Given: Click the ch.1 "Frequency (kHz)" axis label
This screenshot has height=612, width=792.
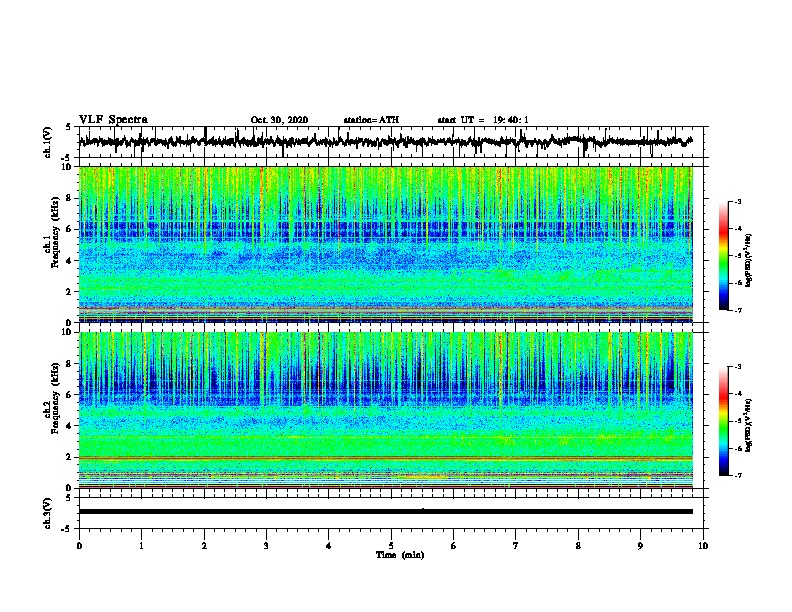Looking at the screenshot, I should click(55, 233).
